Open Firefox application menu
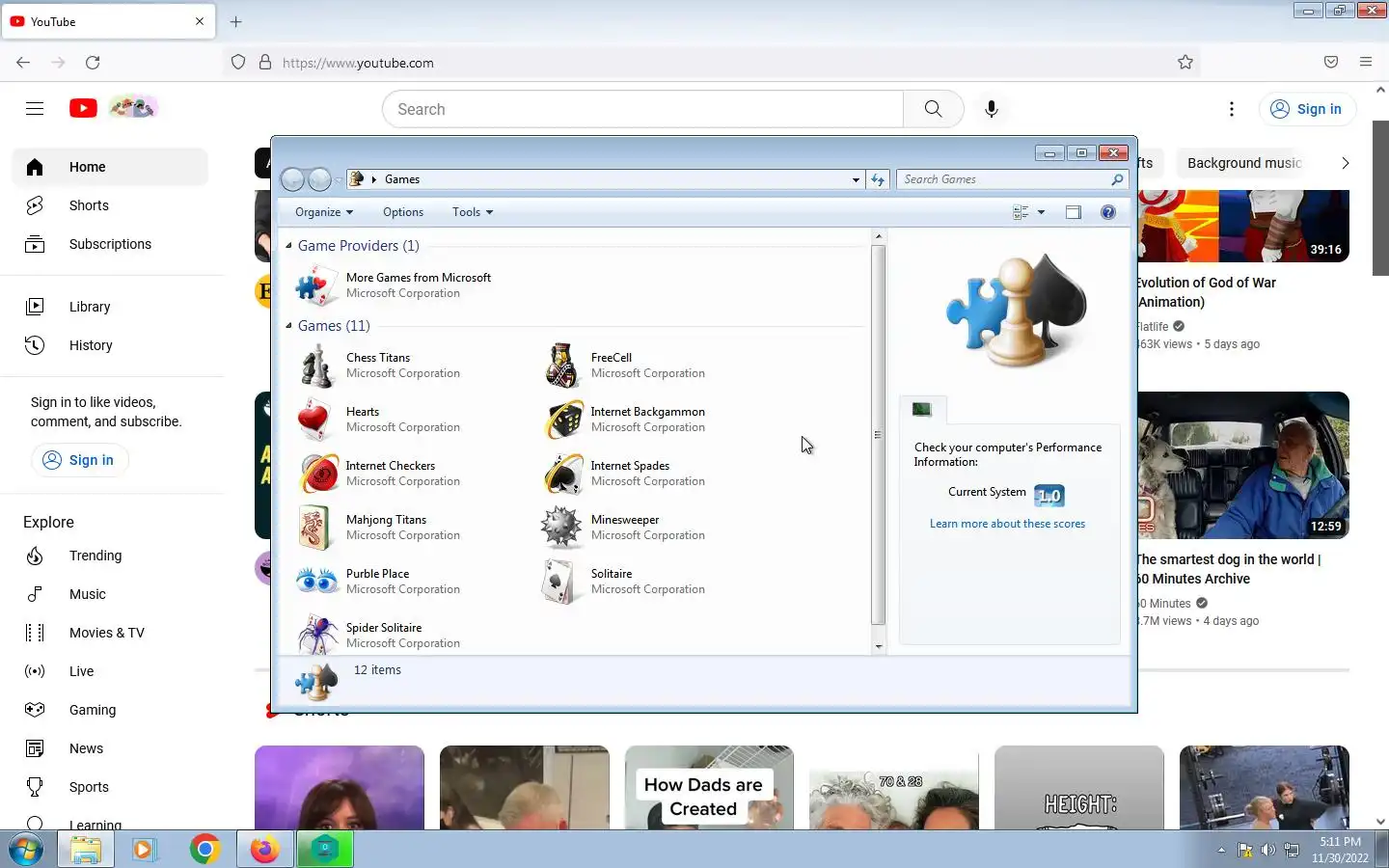1389x868 pixels. pos(1366,62)
